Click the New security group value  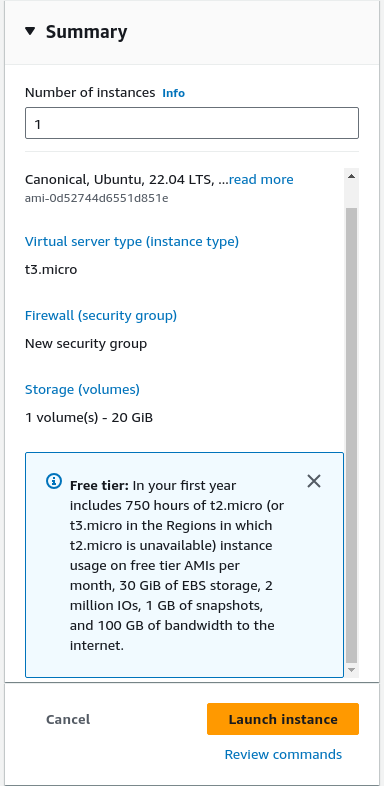[86, 344]
